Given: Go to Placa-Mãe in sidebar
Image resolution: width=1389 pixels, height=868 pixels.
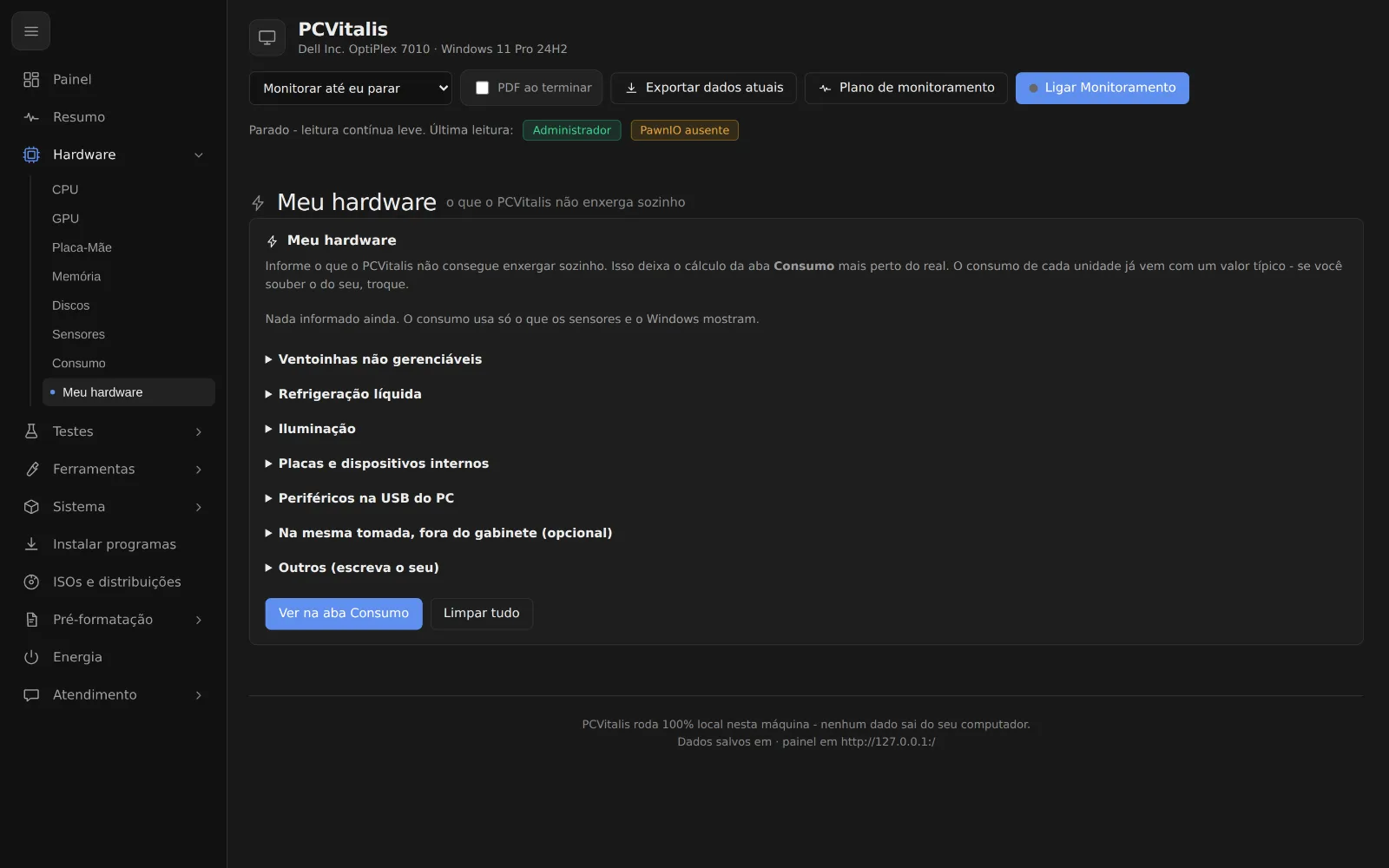Looking at the screenshot, I should coord(128,247).
